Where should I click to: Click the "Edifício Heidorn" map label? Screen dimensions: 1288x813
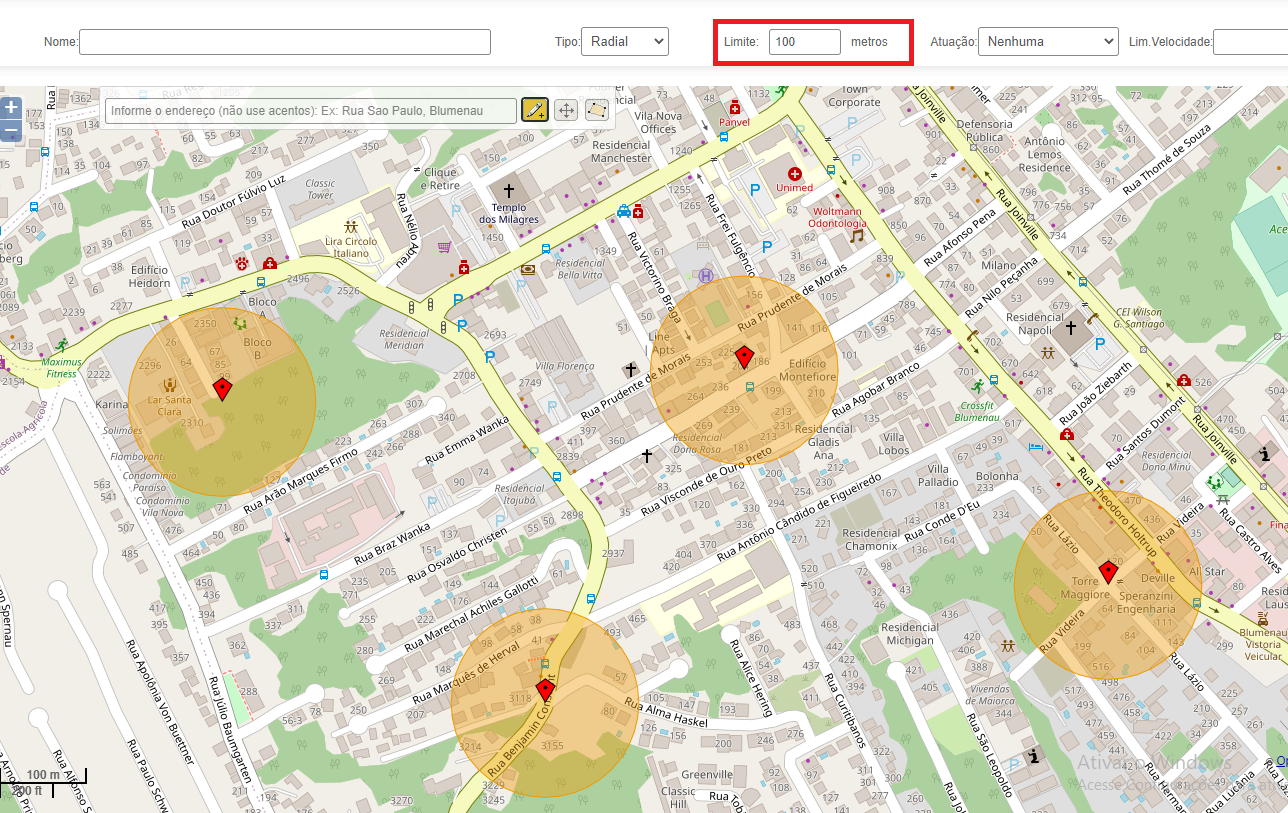click(x=150, y=277)
